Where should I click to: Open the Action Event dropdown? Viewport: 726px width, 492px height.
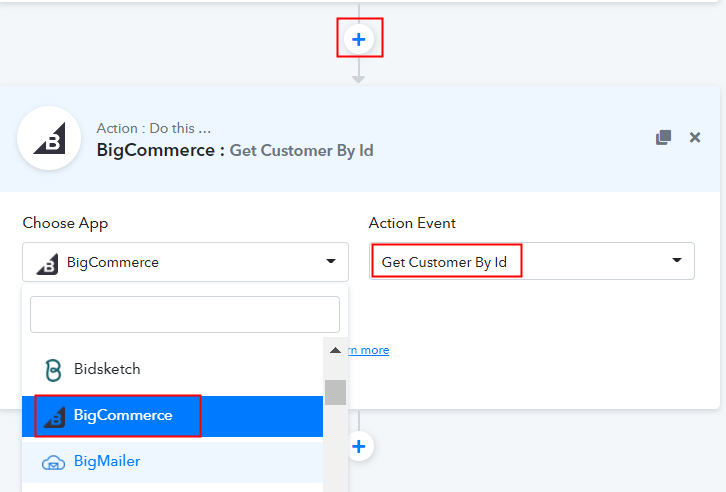[x=532, y=261]
